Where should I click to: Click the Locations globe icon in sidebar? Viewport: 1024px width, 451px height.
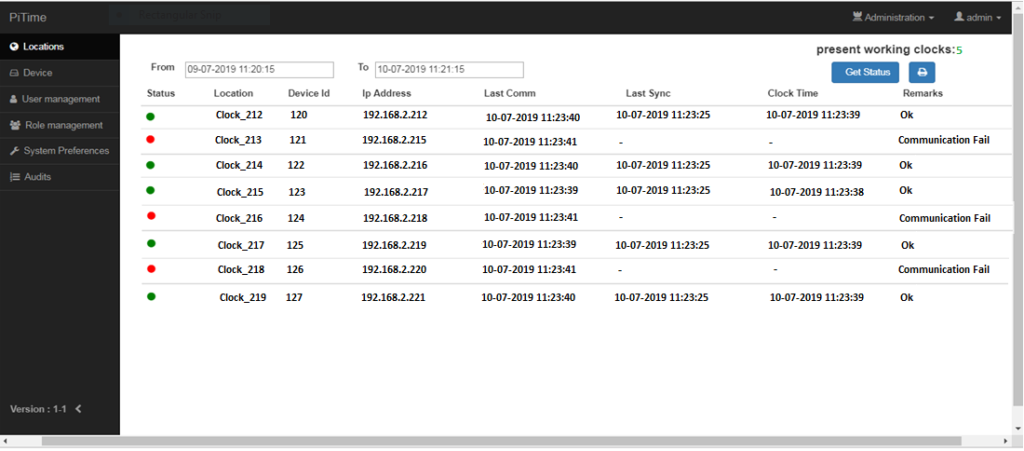(x=14, y=47)
